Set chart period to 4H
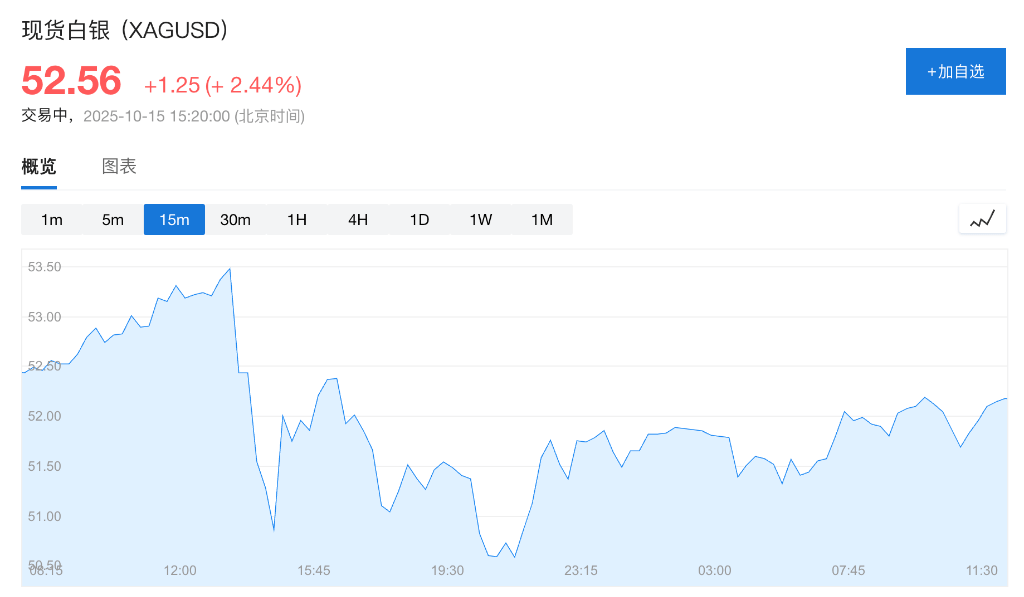This screenshot has height=597, width=1024. 358,220
